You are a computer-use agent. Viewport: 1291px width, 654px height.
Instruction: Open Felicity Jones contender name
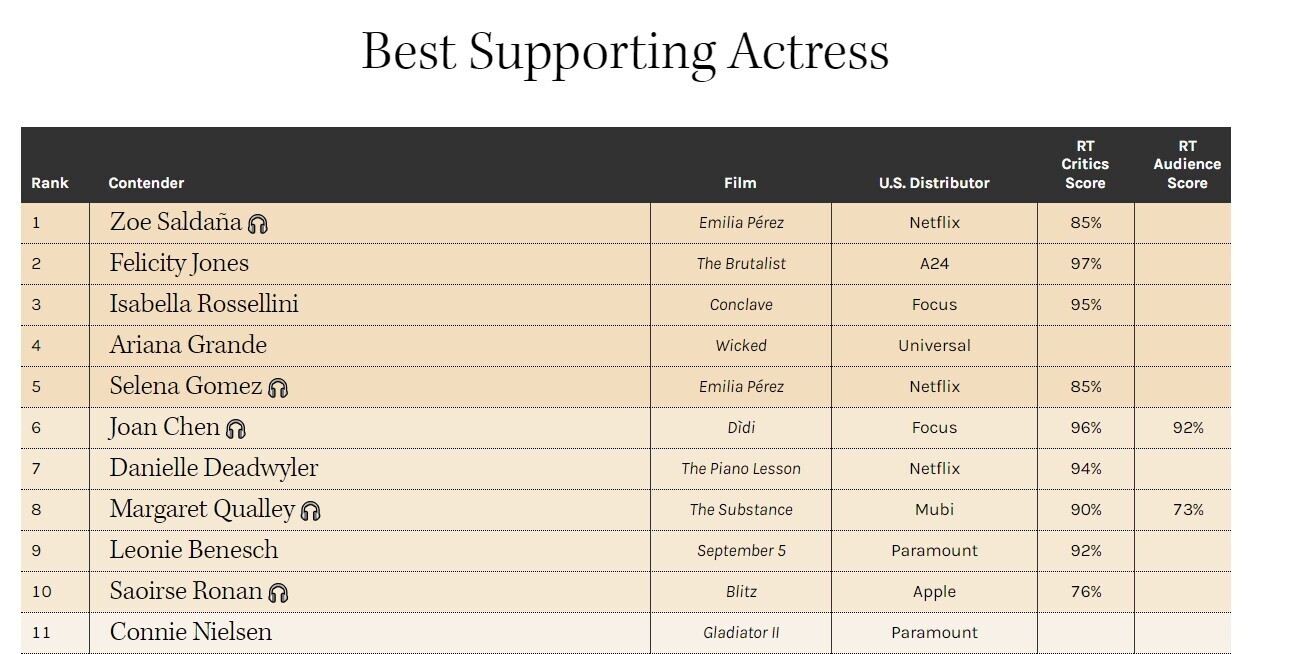[179, 263]
